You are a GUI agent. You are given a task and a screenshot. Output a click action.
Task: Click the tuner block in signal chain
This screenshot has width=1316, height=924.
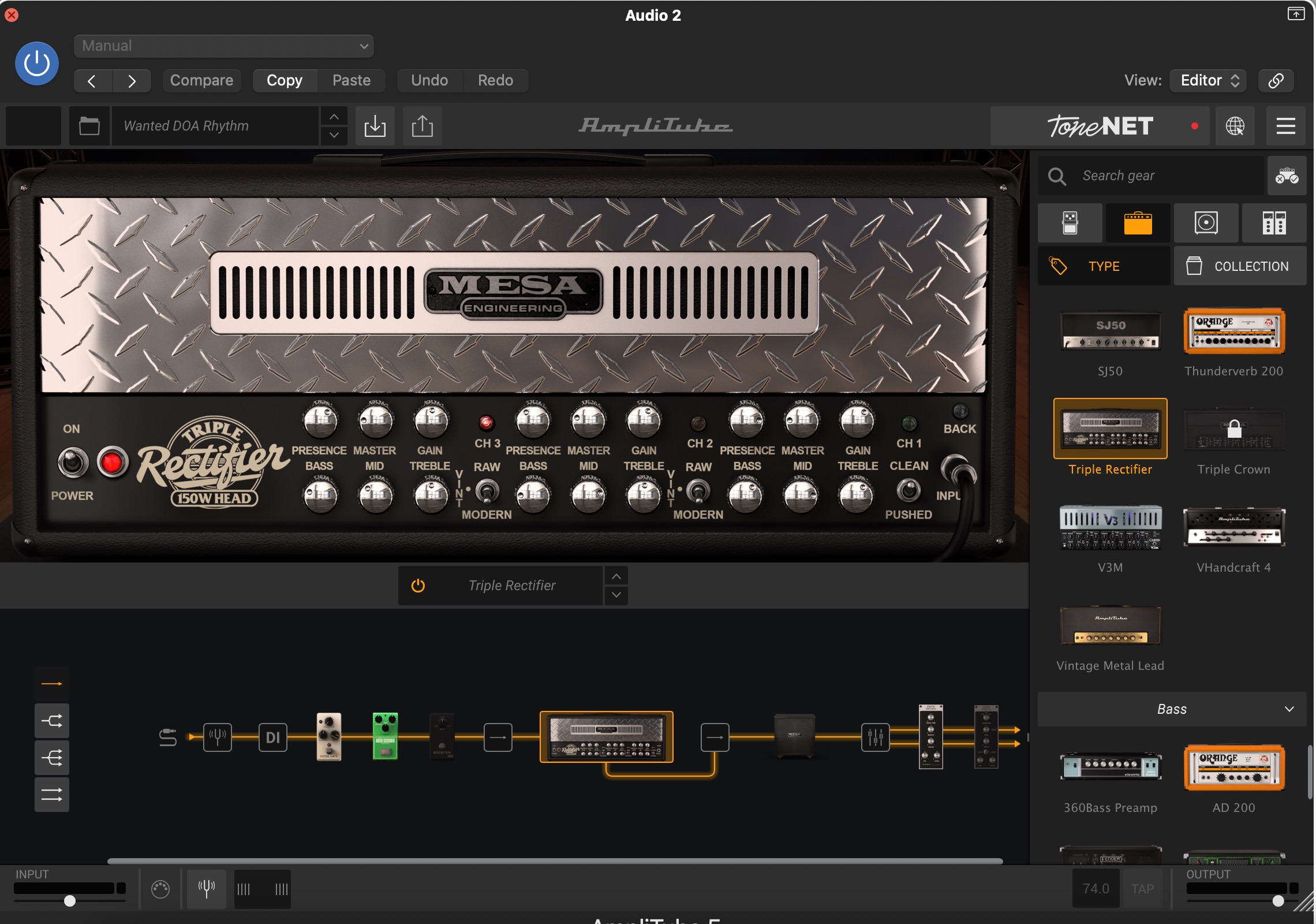(x=218, y=737)
